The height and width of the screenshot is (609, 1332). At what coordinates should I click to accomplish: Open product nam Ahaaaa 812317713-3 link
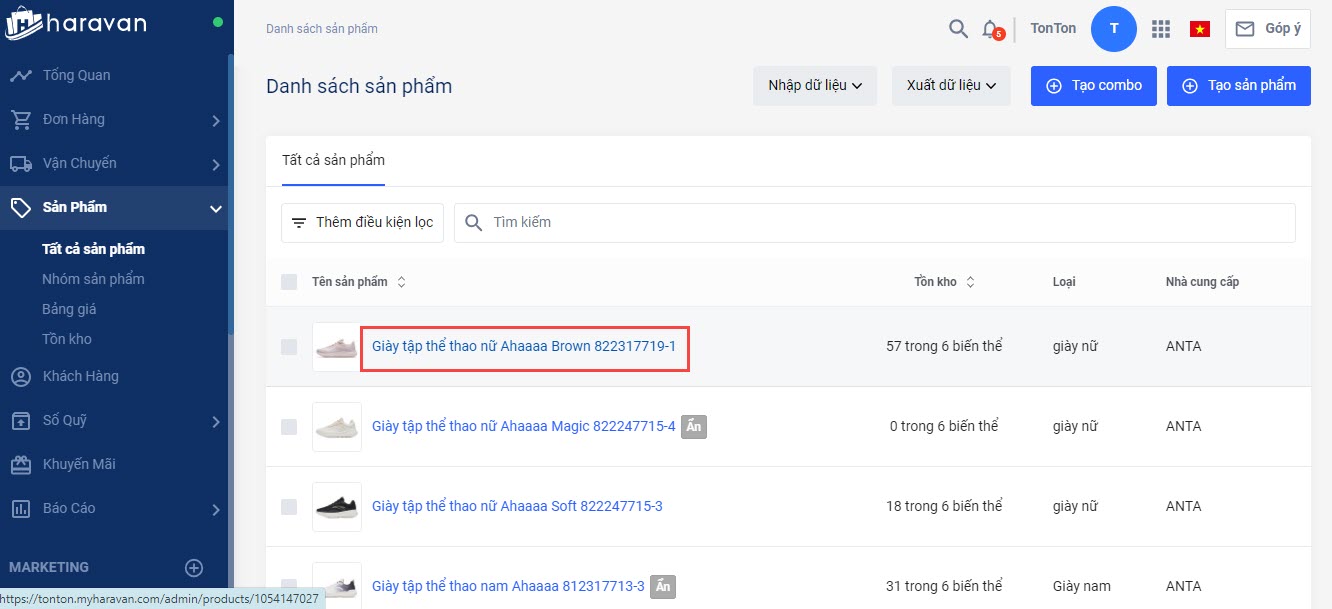508,586
